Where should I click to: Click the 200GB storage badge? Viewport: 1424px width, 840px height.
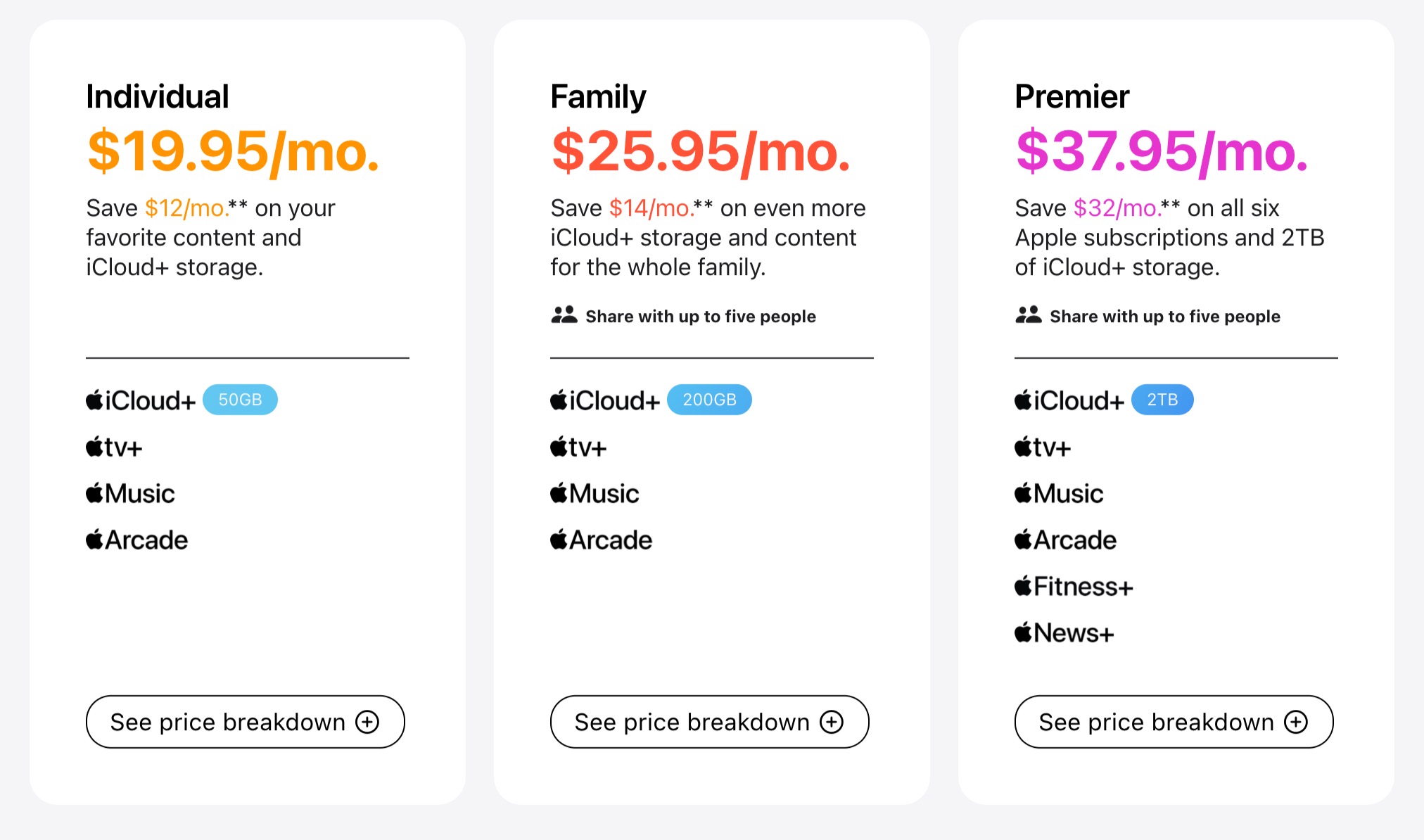pyautogui.click(x=709, y=399)
